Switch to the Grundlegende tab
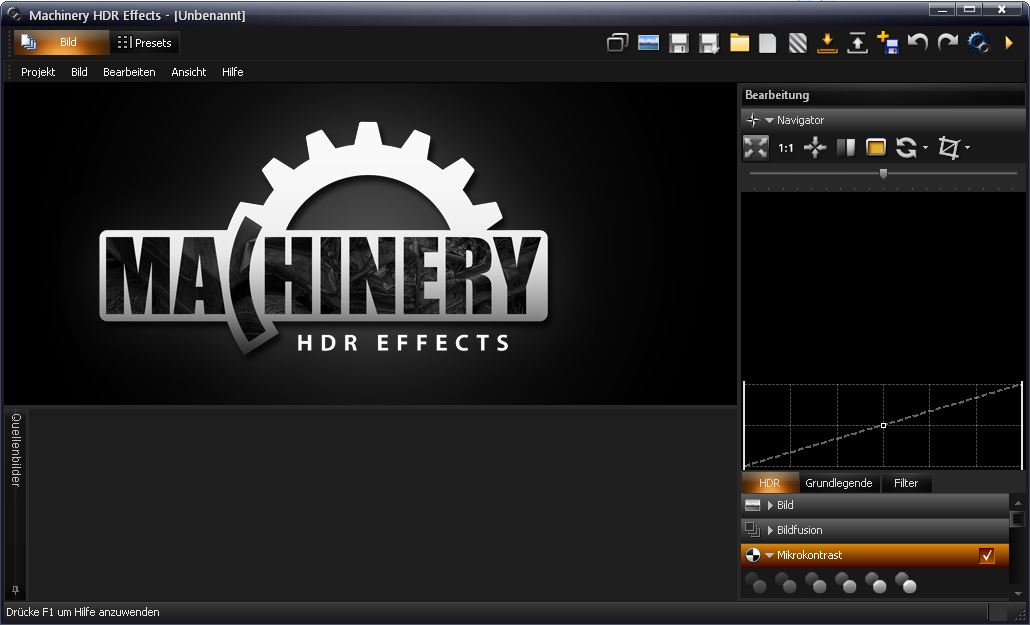This screenshot has width=1030, height=625. pyautogui.click(x=839, y=483)
